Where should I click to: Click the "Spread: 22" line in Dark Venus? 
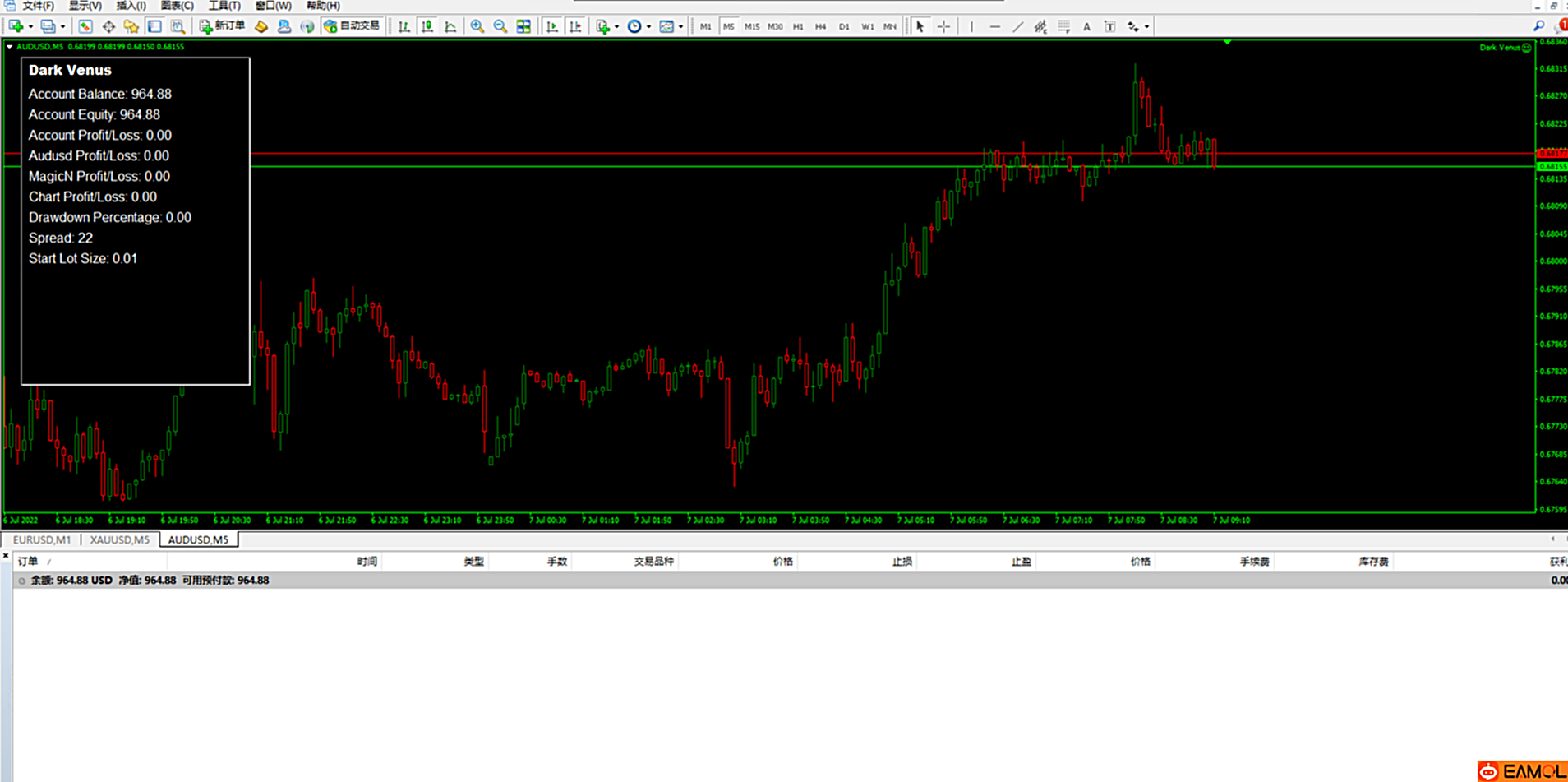pos(61,238)
